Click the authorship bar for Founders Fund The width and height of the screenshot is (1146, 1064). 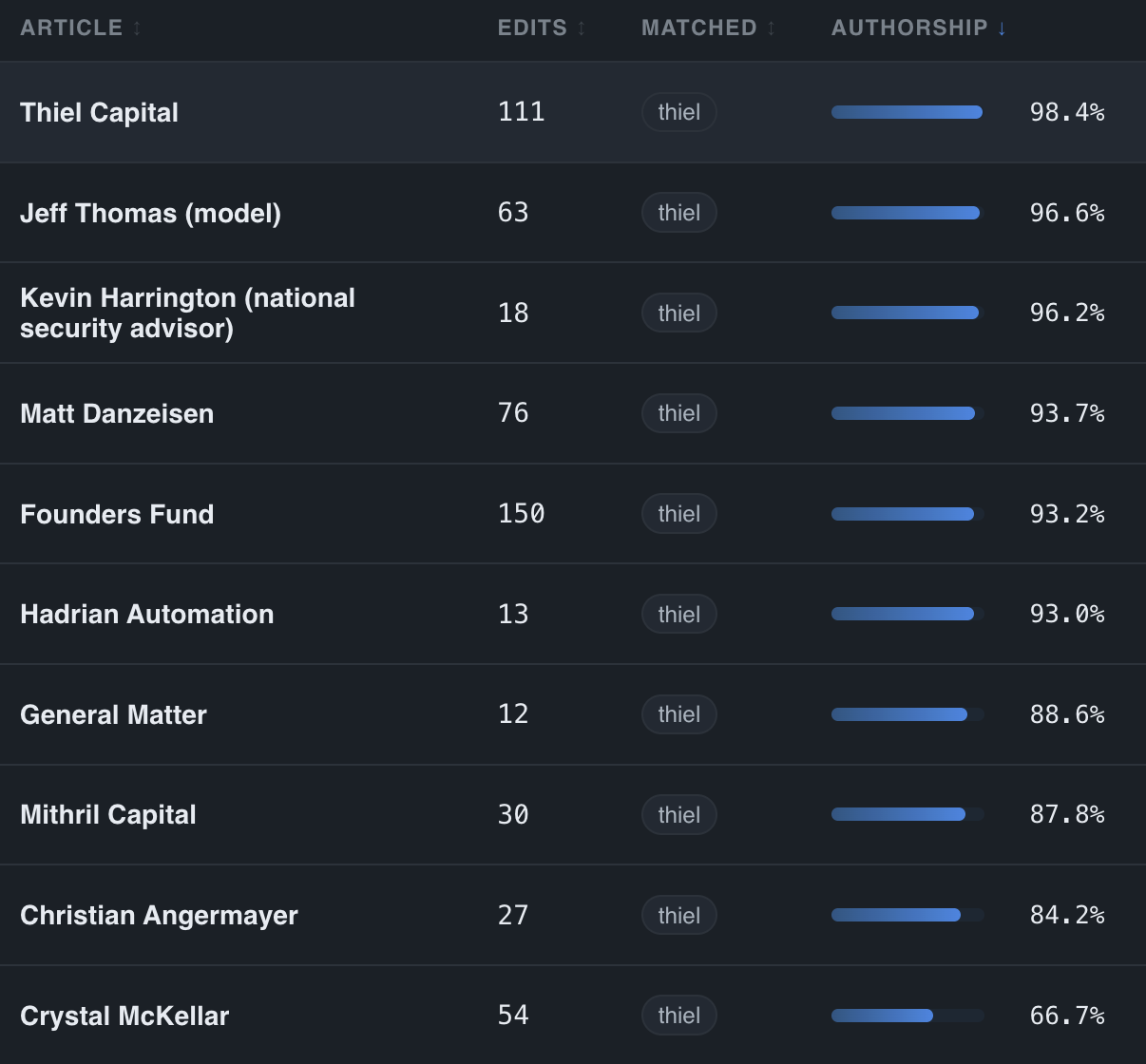pos(907,514)
